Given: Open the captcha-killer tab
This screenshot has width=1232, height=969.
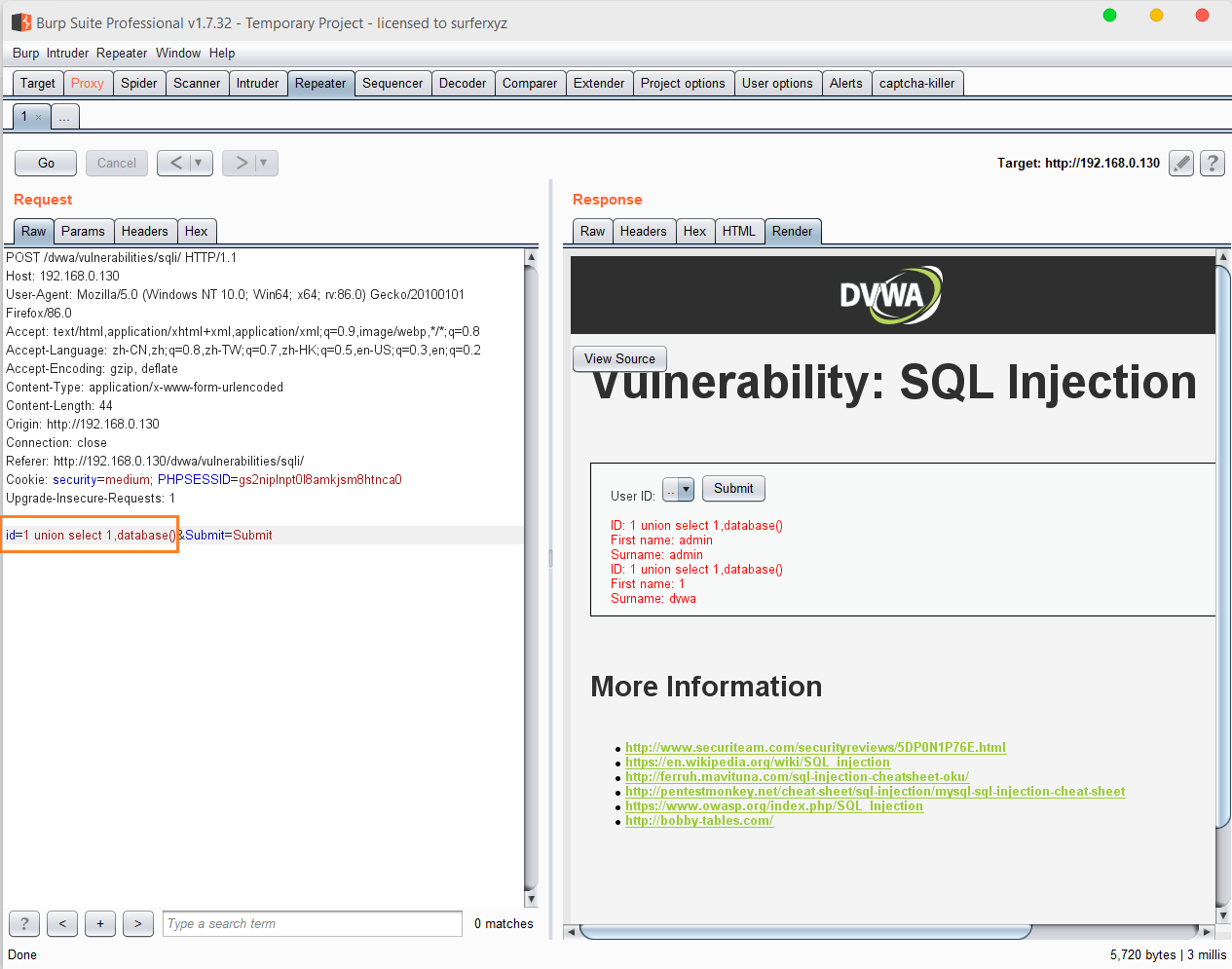Looking at the screenshot, I should (x=917, y=84).
